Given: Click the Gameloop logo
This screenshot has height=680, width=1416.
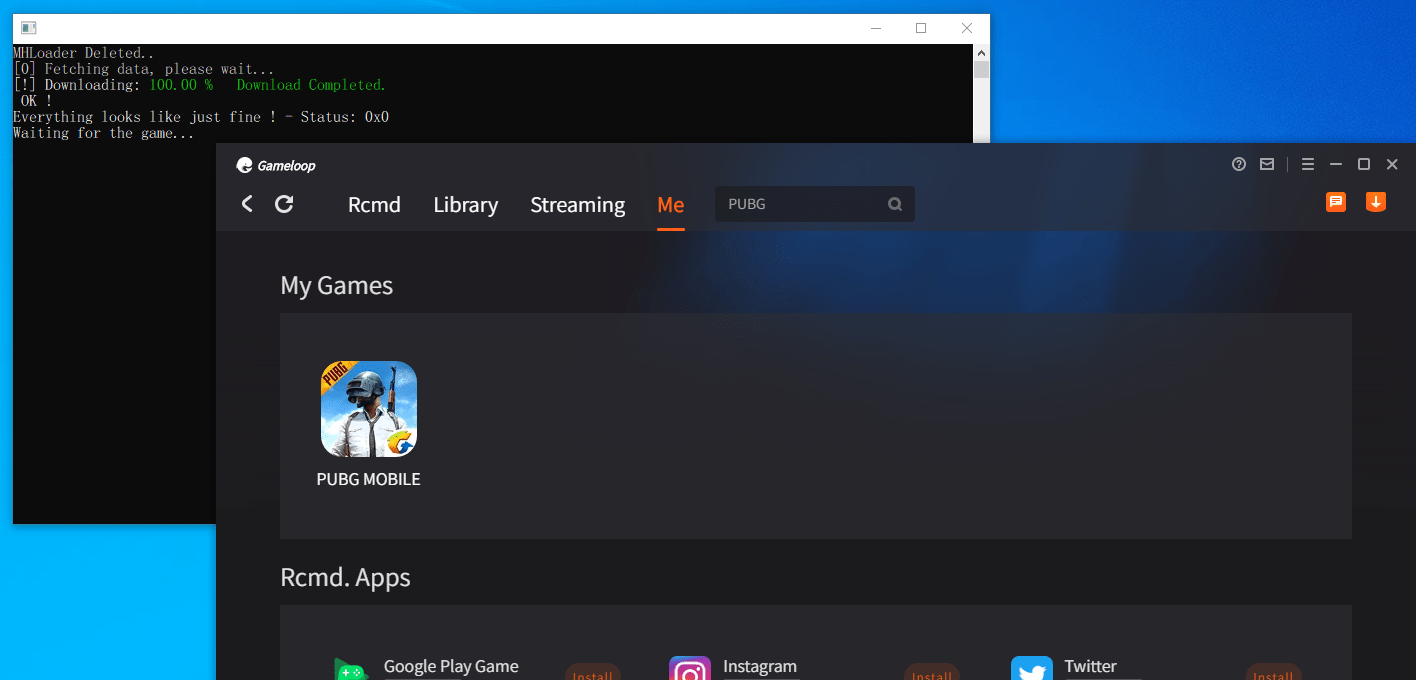Looking at the screenshot, I should (x=276, y=165).
